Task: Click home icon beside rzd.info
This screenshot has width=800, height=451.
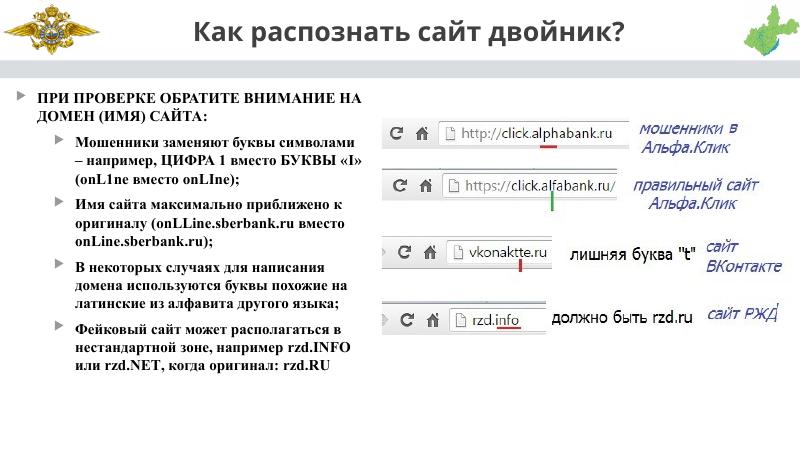Action: pyautogui.click(x=433, y=320)
